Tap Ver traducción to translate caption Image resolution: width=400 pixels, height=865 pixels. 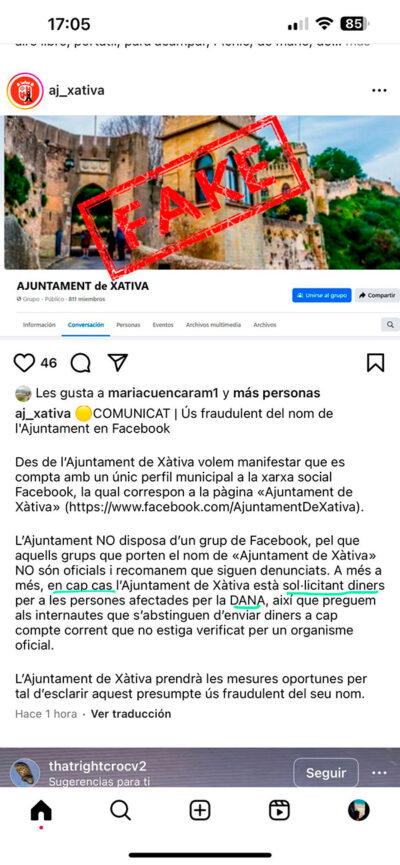(131, 714)
